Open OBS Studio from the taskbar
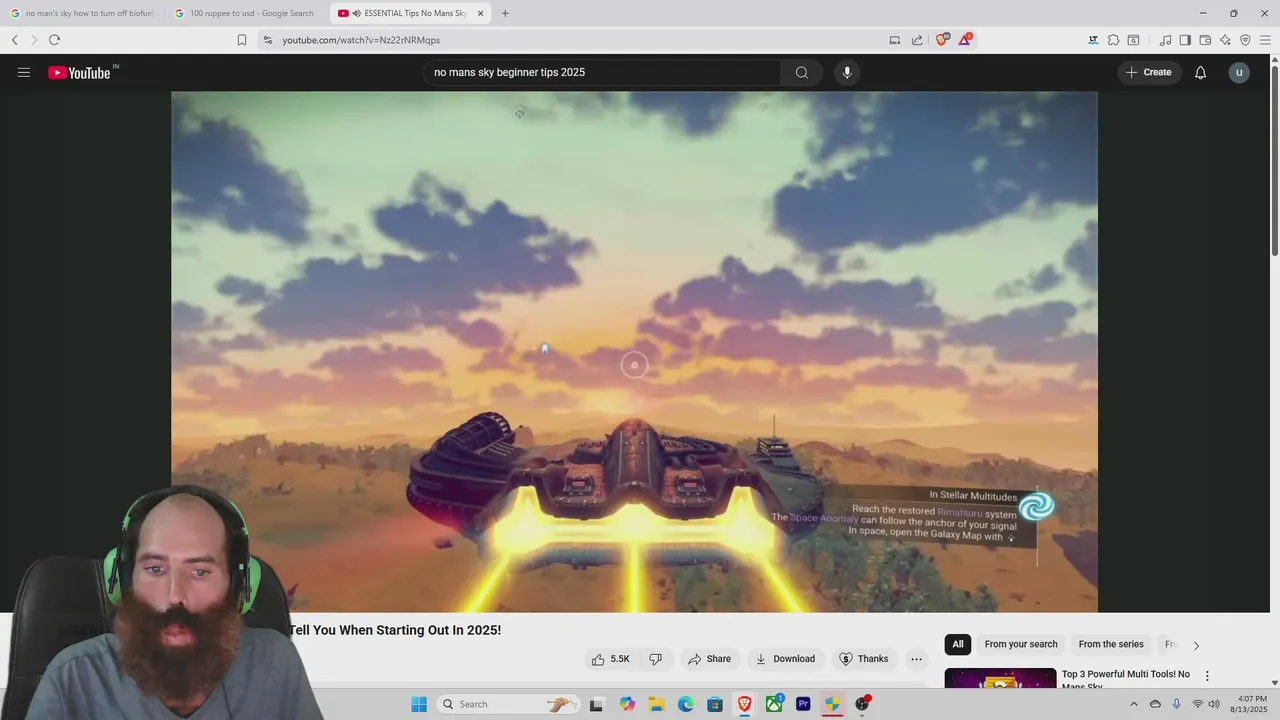 (862, 704)
